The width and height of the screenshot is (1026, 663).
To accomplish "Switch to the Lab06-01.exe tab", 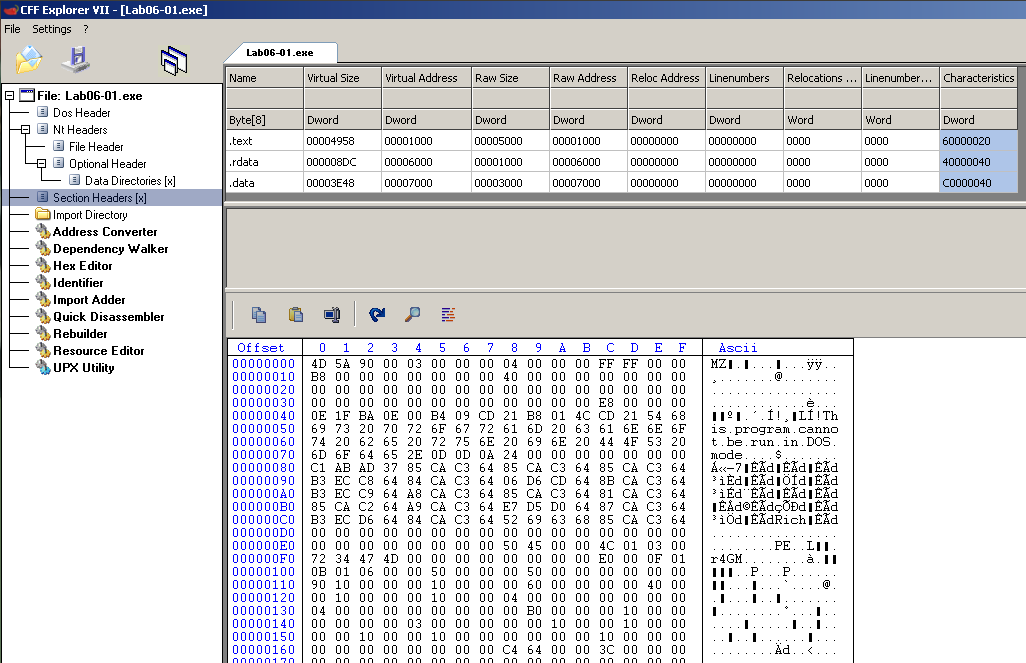I will point(280,52).
